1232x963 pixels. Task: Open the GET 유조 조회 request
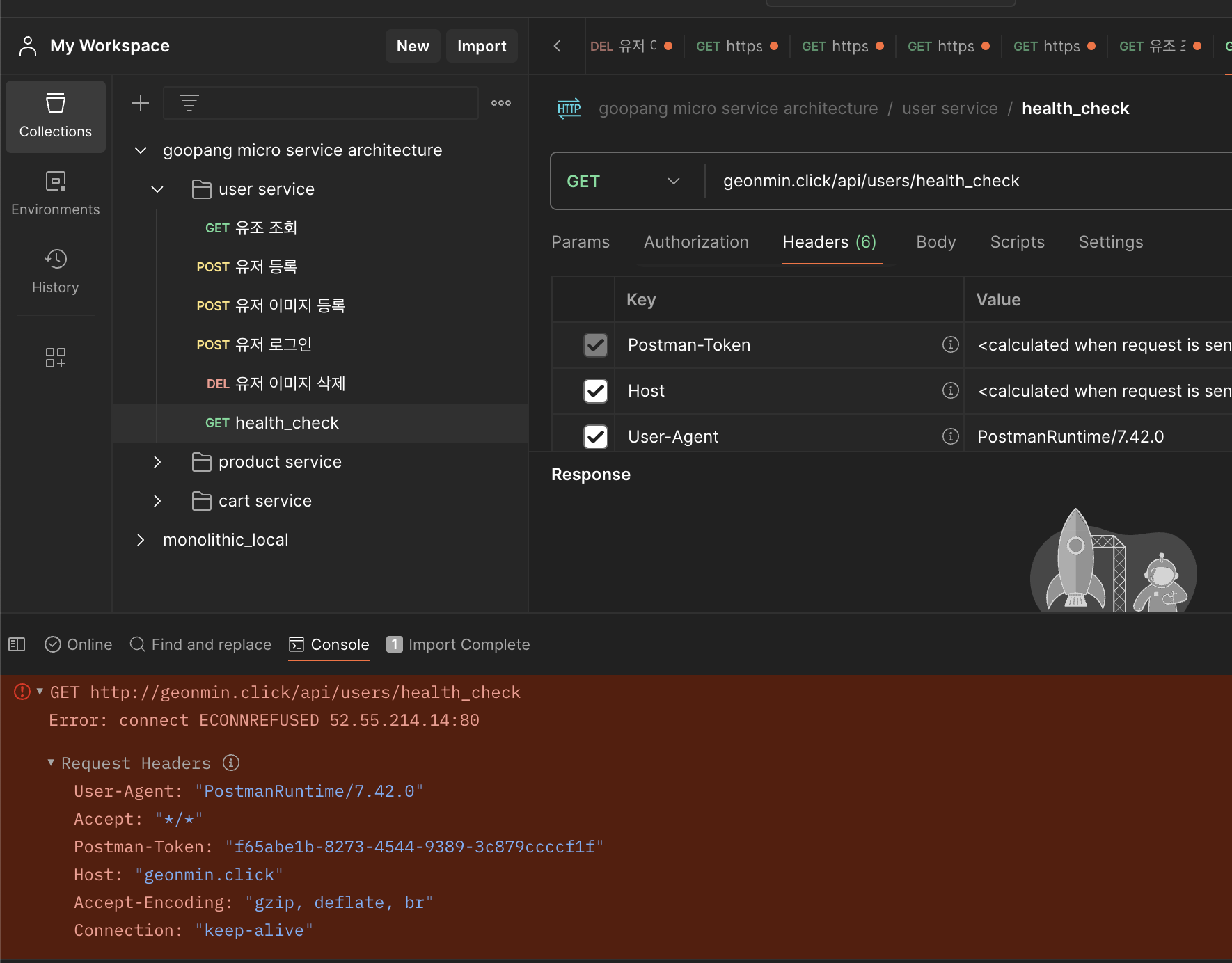pyautogui.click(x=320, y=228)
